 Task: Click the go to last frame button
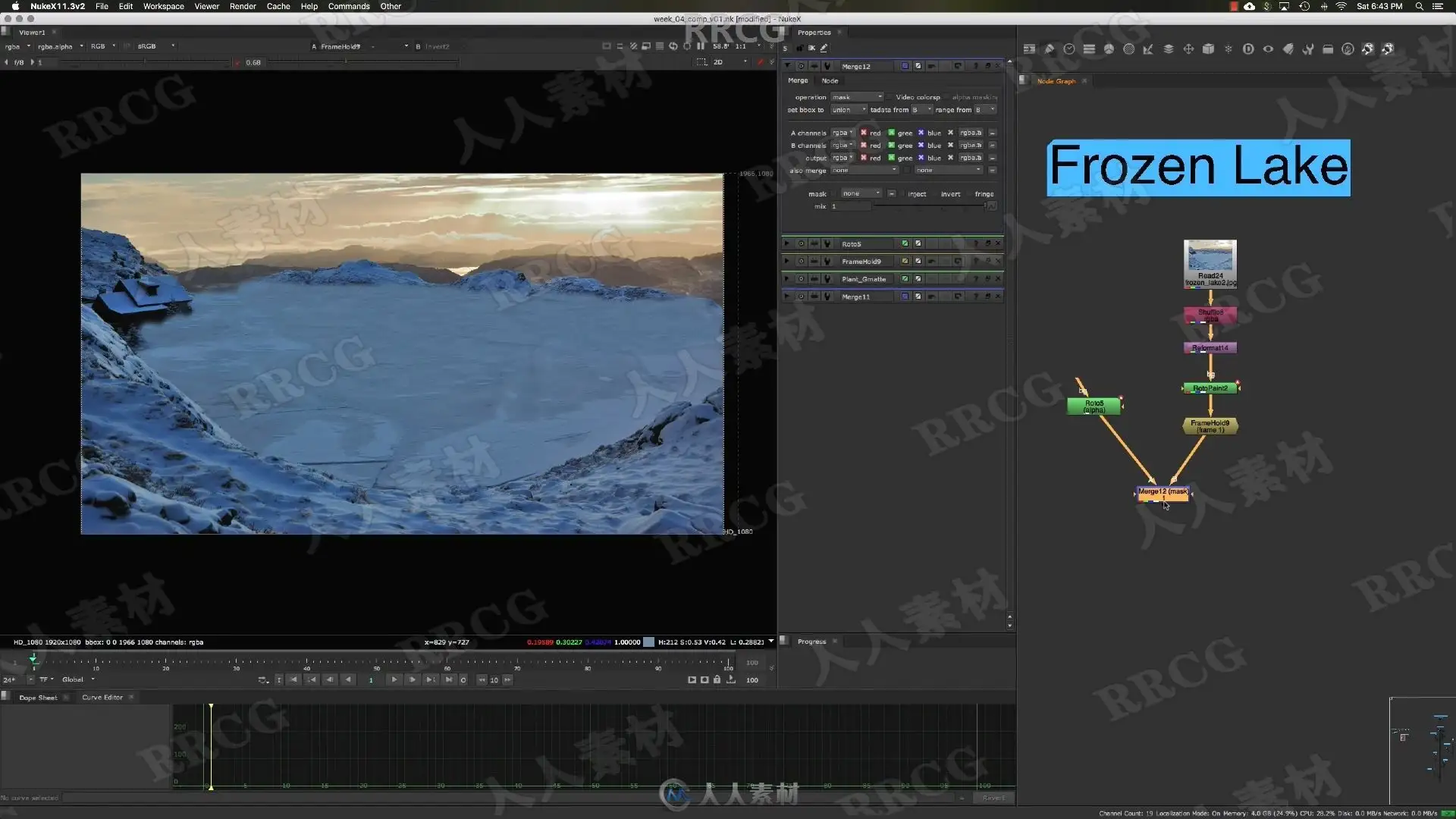[449, 679]
